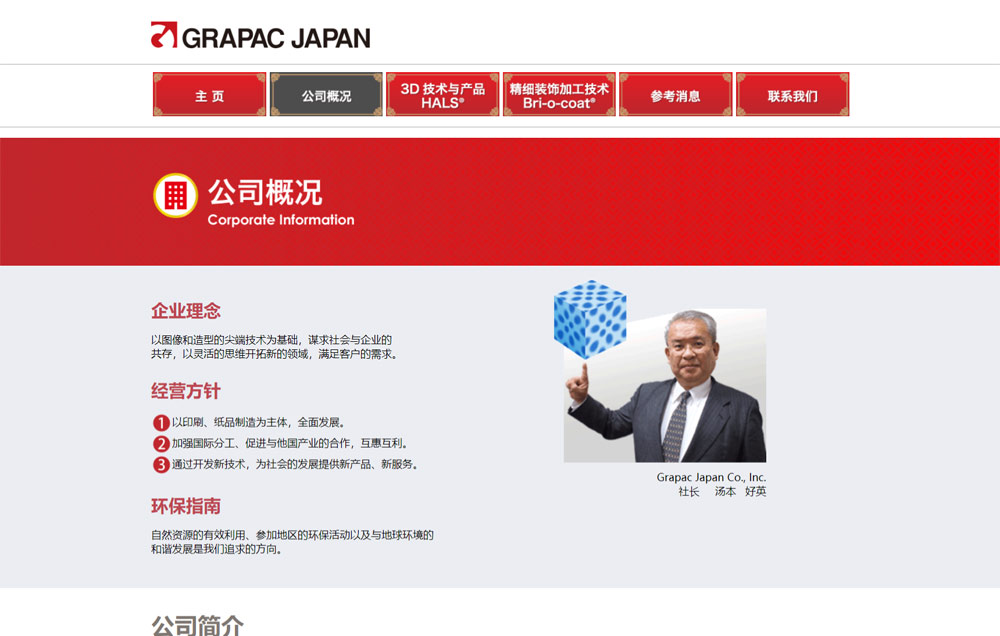Select the 公司概况 navigation tab
The height and width of the screenshot is (636, 1000).
[326, 94]
